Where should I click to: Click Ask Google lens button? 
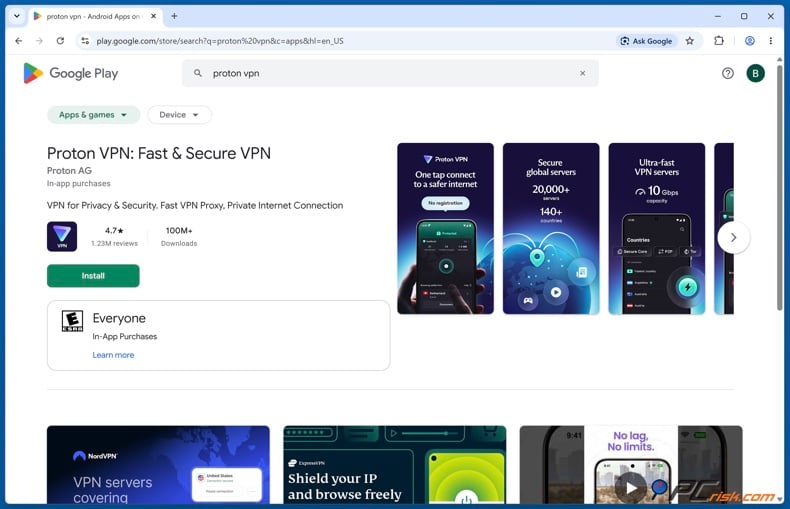pyautogui.click(x=646, y=41)
